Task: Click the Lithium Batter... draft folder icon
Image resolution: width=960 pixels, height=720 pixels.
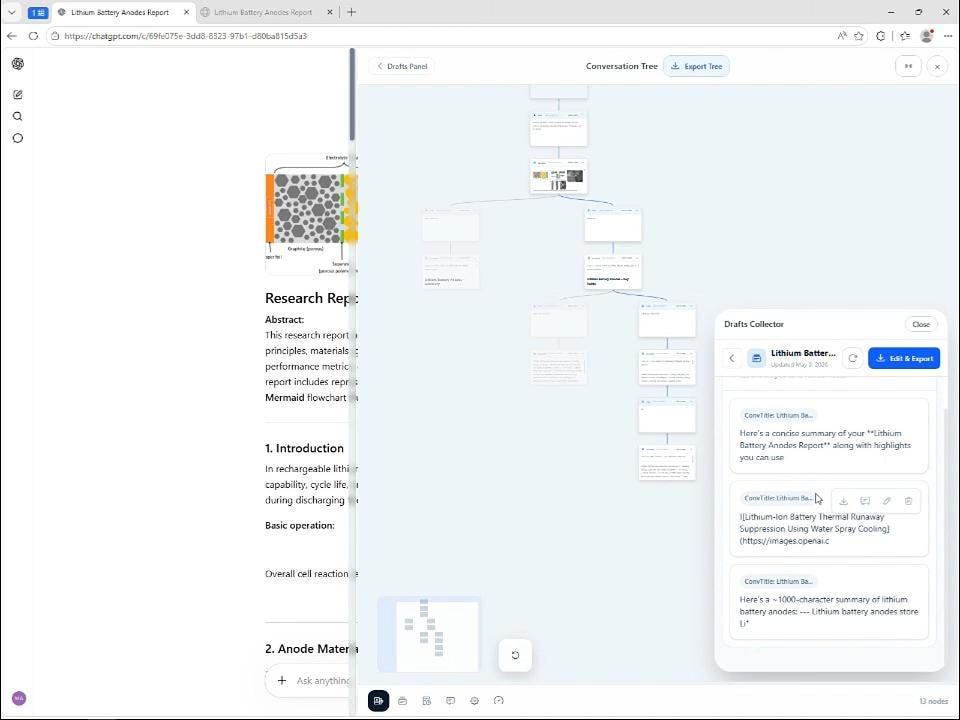Action: tap(756, 358)
